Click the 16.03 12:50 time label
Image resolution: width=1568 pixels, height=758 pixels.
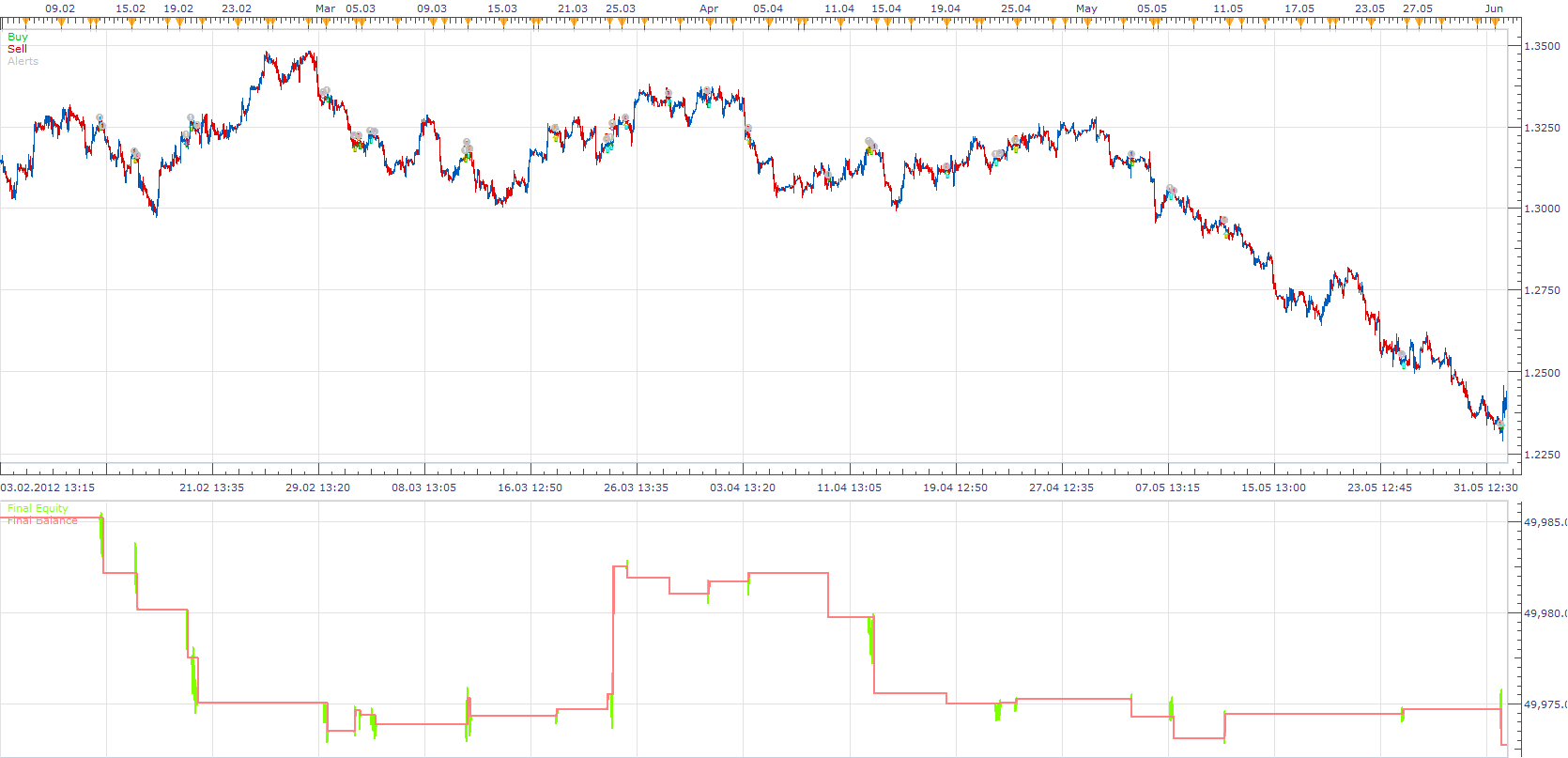coord(530,487)
